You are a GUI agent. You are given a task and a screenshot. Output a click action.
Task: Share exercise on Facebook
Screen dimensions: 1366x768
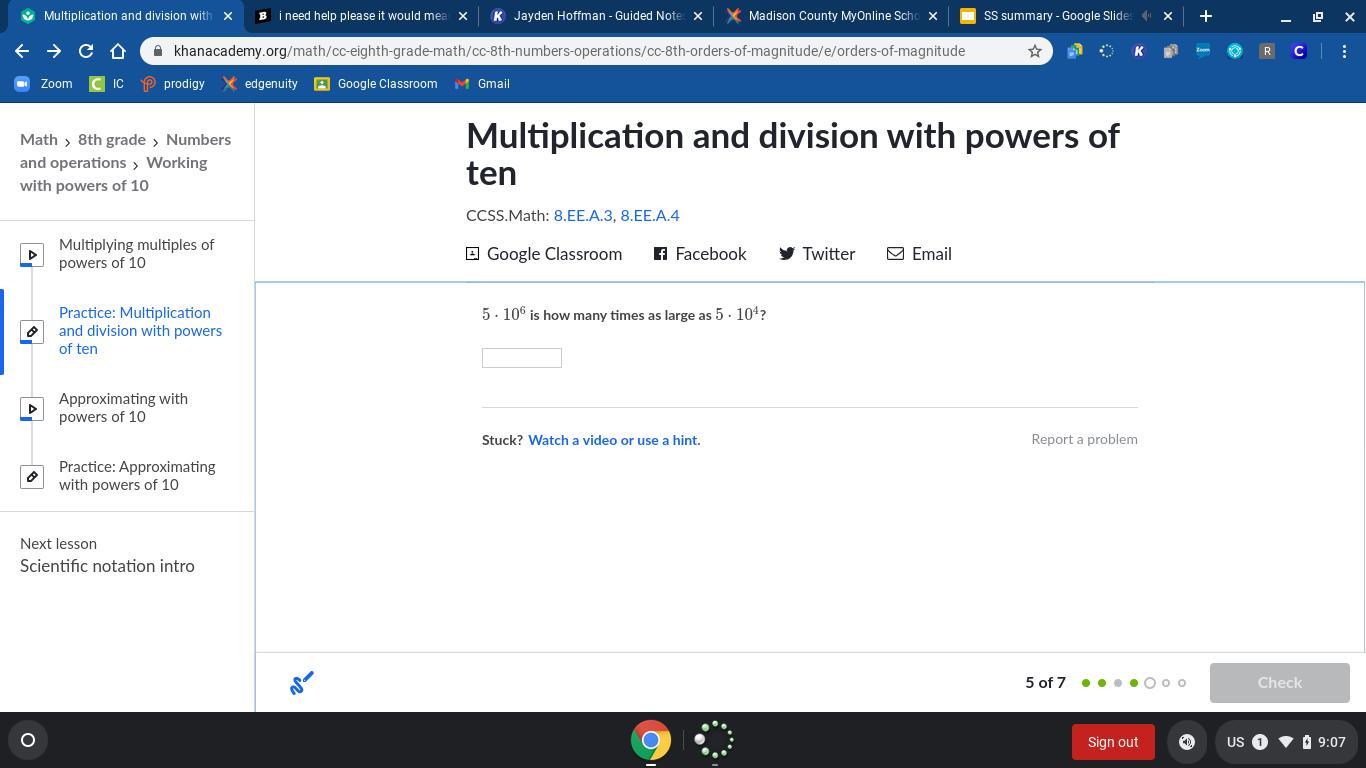click(x=700, y=254)
